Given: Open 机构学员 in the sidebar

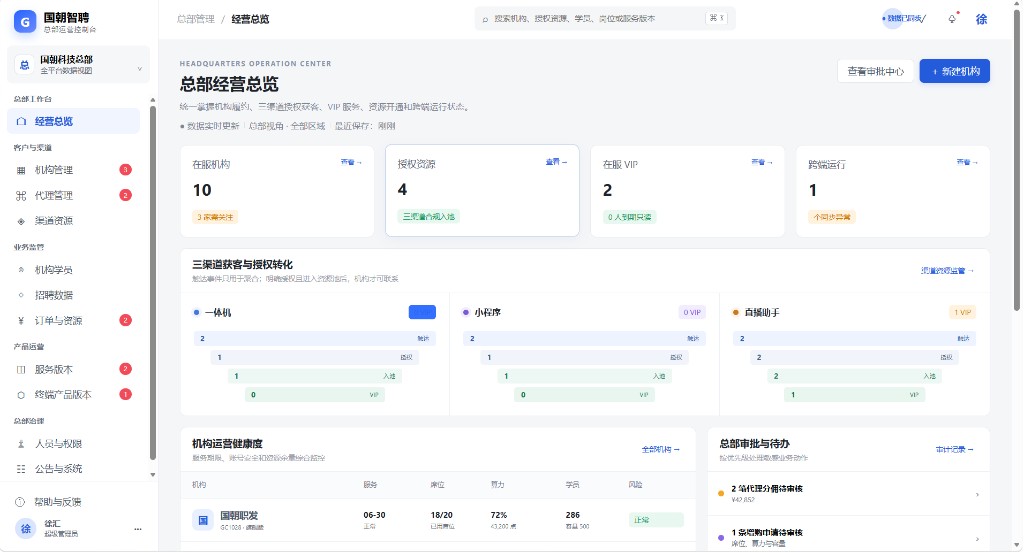Looking at the screenshot, I should click(74, 270).
